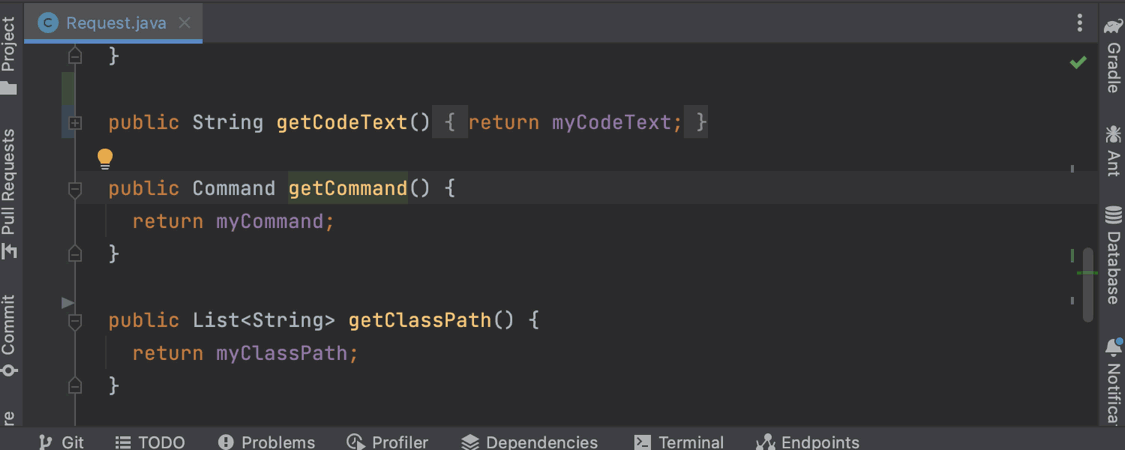Expand the folded getCodeText method
1125x450 pixels.
74,123
